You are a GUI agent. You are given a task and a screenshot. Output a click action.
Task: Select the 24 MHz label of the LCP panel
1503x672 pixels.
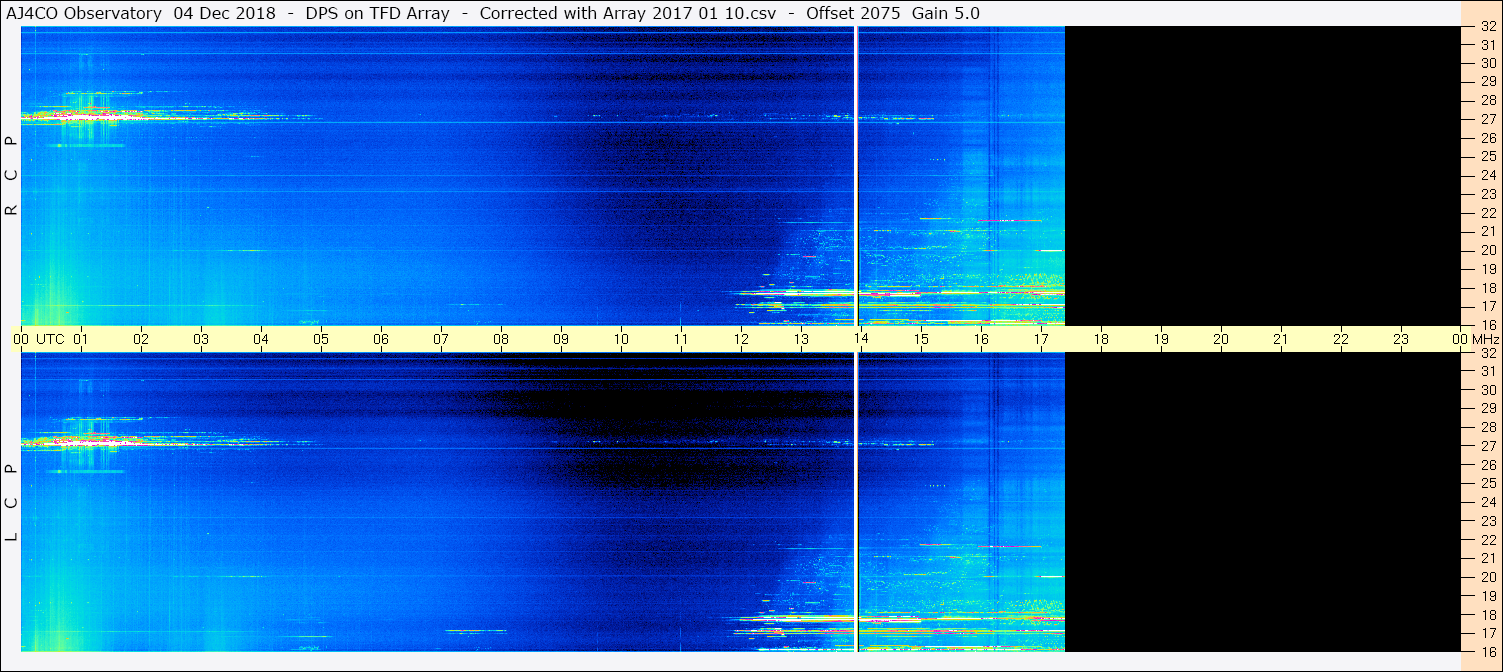pos(1488,502)
